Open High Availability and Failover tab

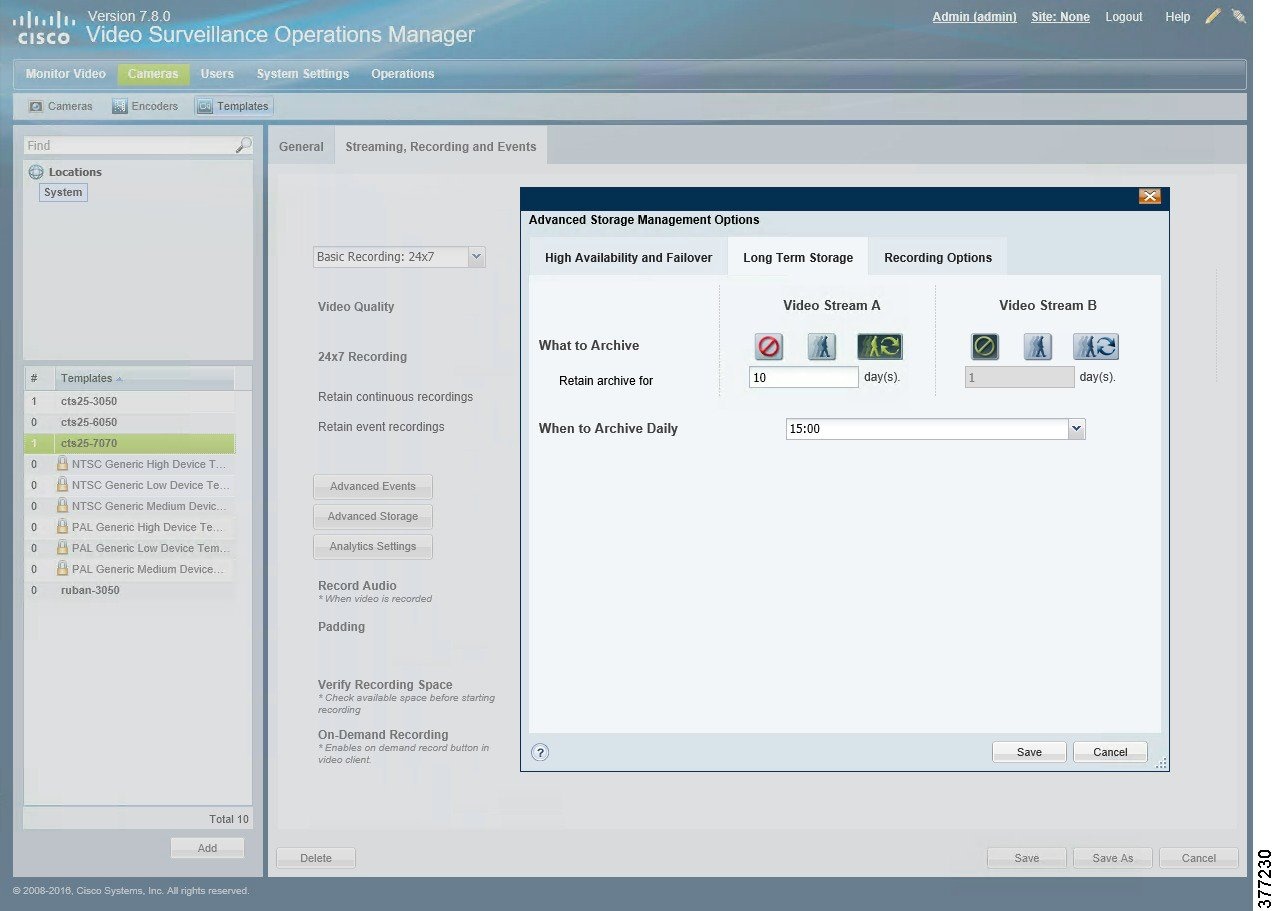628,258
